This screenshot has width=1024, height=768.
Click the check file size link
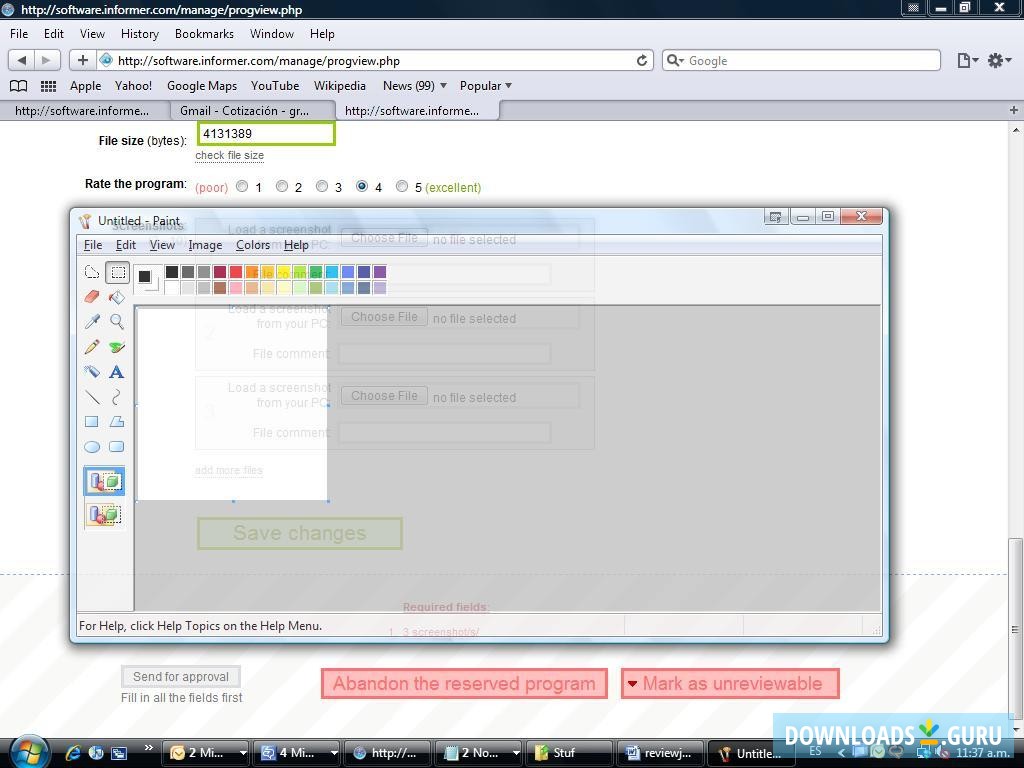tap(229, 155)
